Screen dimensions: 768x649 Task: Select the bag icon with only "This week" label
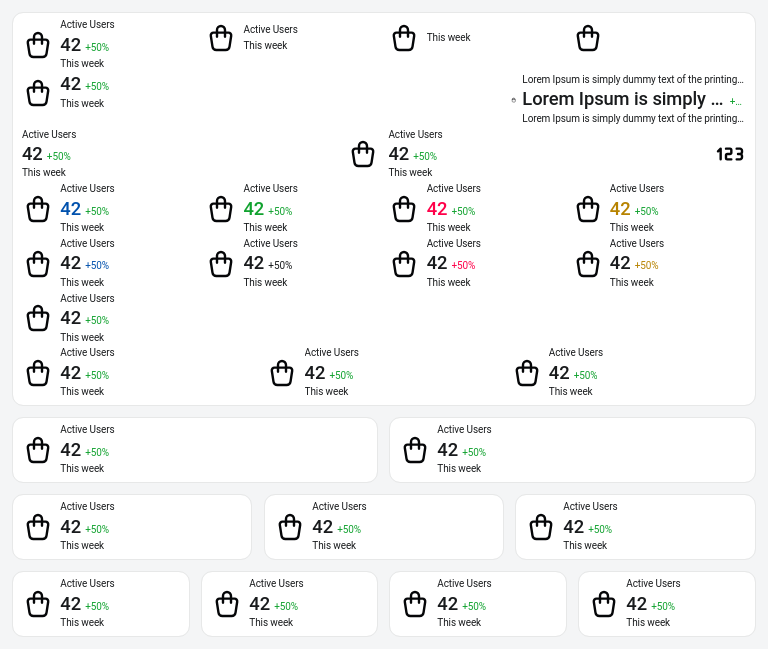tap(404, 38)
